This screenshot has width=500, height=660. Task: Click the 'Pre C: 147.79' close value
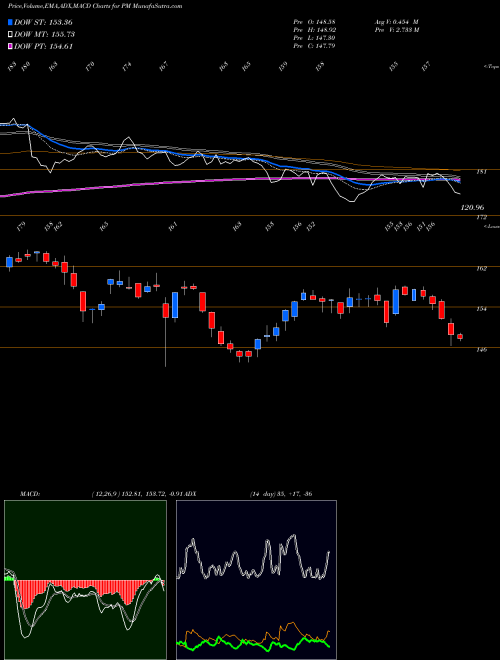(x=314, y=46)
